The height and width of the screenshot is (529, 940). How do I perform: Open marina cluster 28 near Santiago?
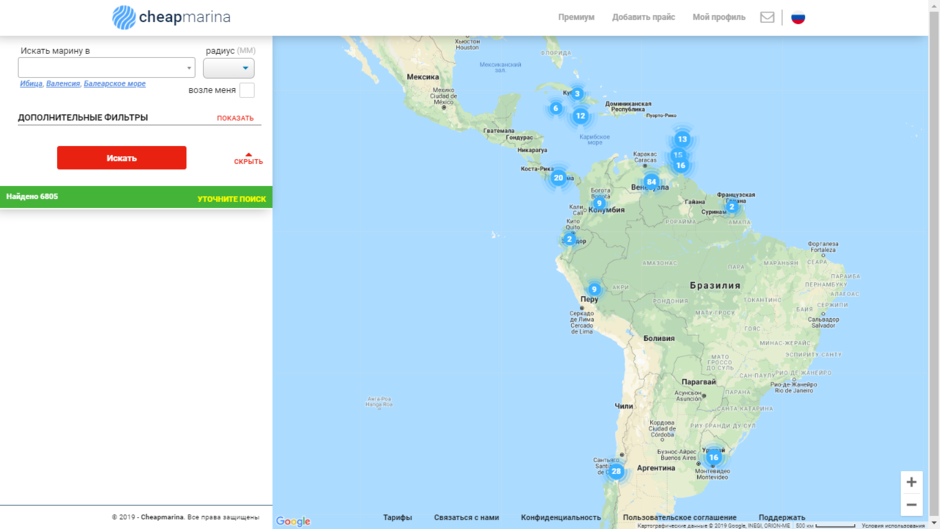616,471
